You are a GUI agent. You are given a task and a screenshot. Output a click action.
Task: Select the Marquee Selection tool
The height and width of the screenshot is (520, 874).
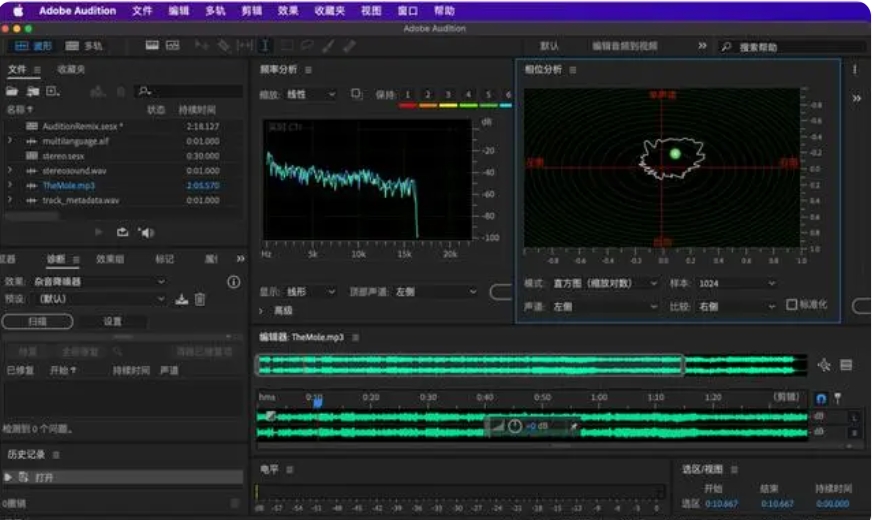pyautogui.click(x=287, y=46)
